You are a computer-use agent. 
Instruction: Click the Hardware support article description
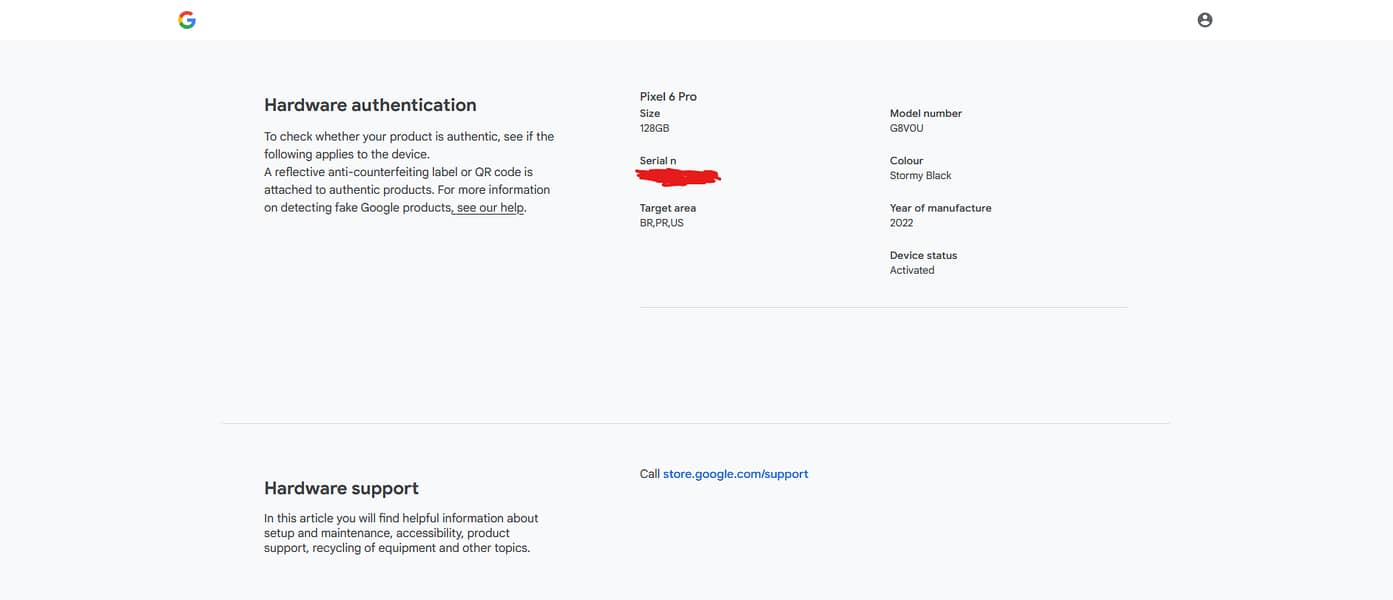point(401,533)
